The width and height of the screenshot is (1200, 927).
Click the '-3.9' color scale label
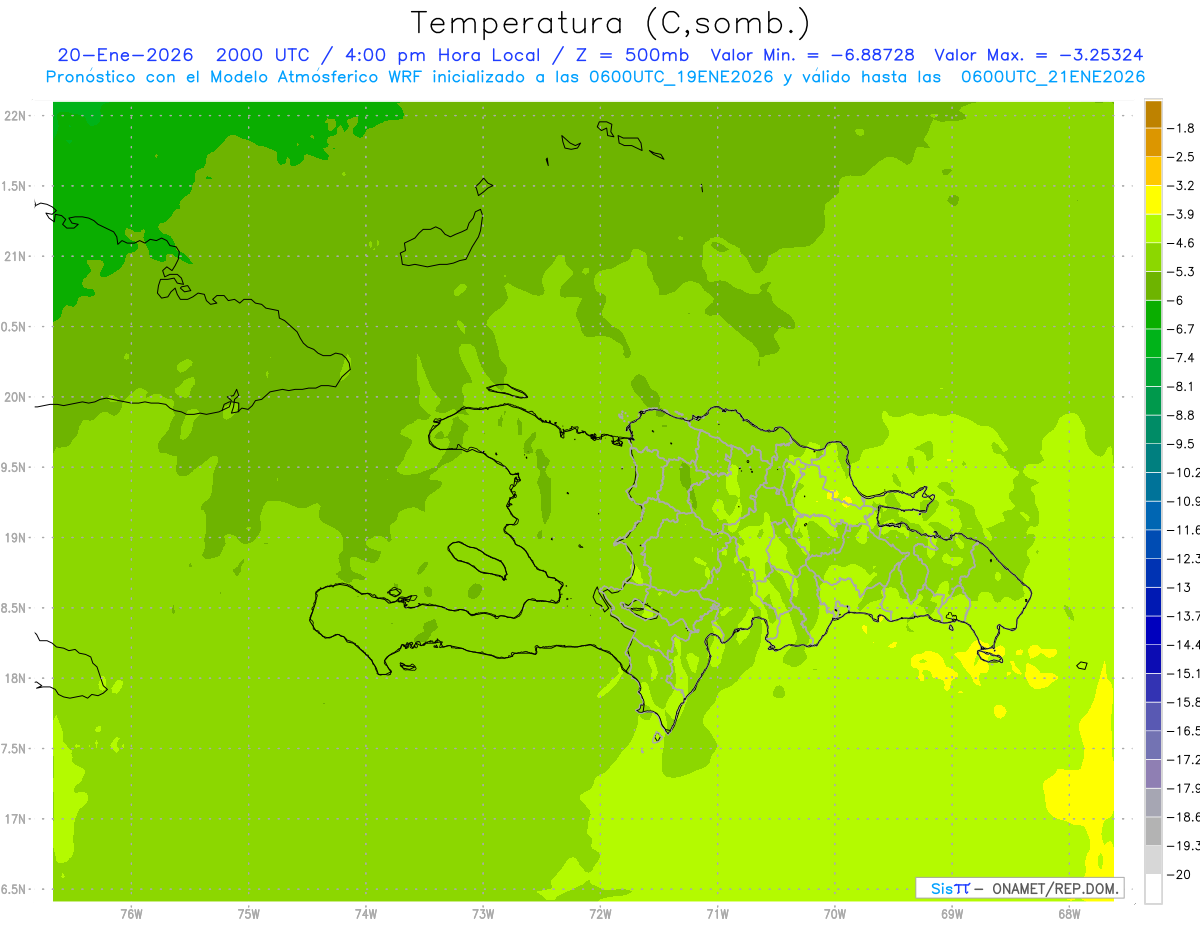click(x=1181, y=214)
